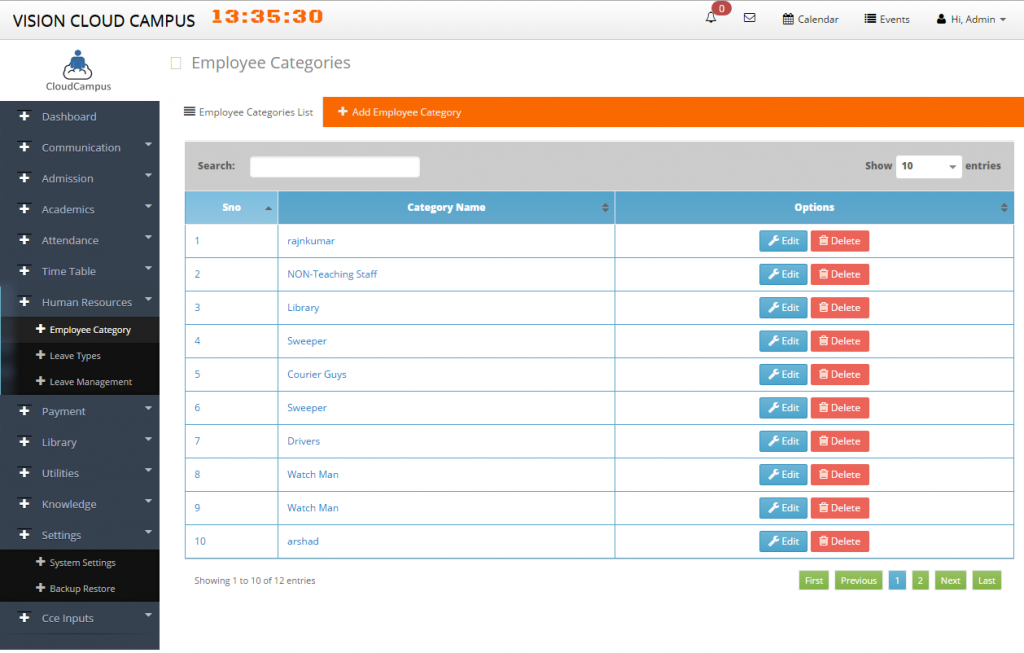Open the Library category link
1024x653 pixels.
pos(302,307)
